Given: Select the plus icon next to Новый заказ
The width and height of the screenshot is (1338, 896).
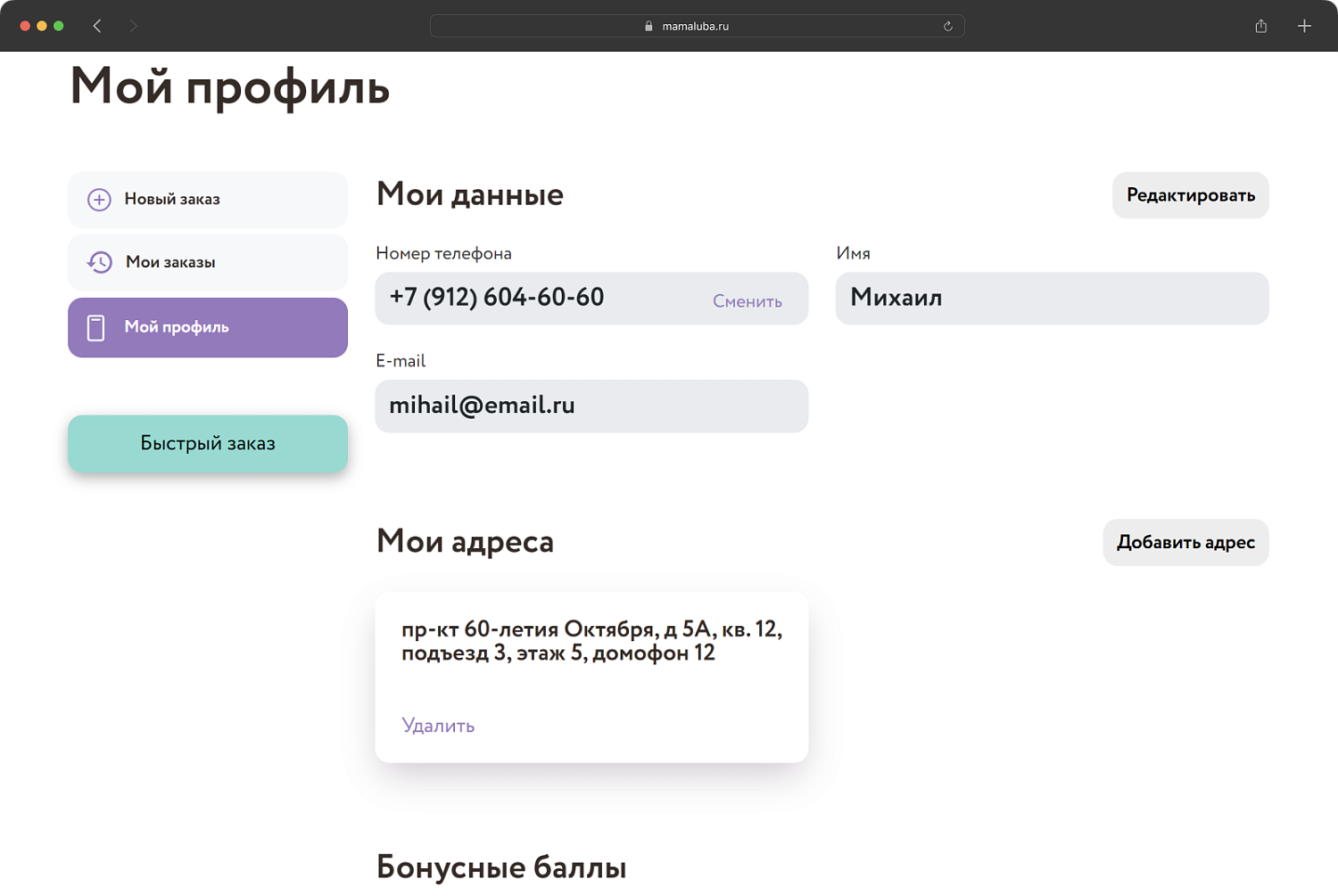Looking at the screenshot, I should point(98,200).
